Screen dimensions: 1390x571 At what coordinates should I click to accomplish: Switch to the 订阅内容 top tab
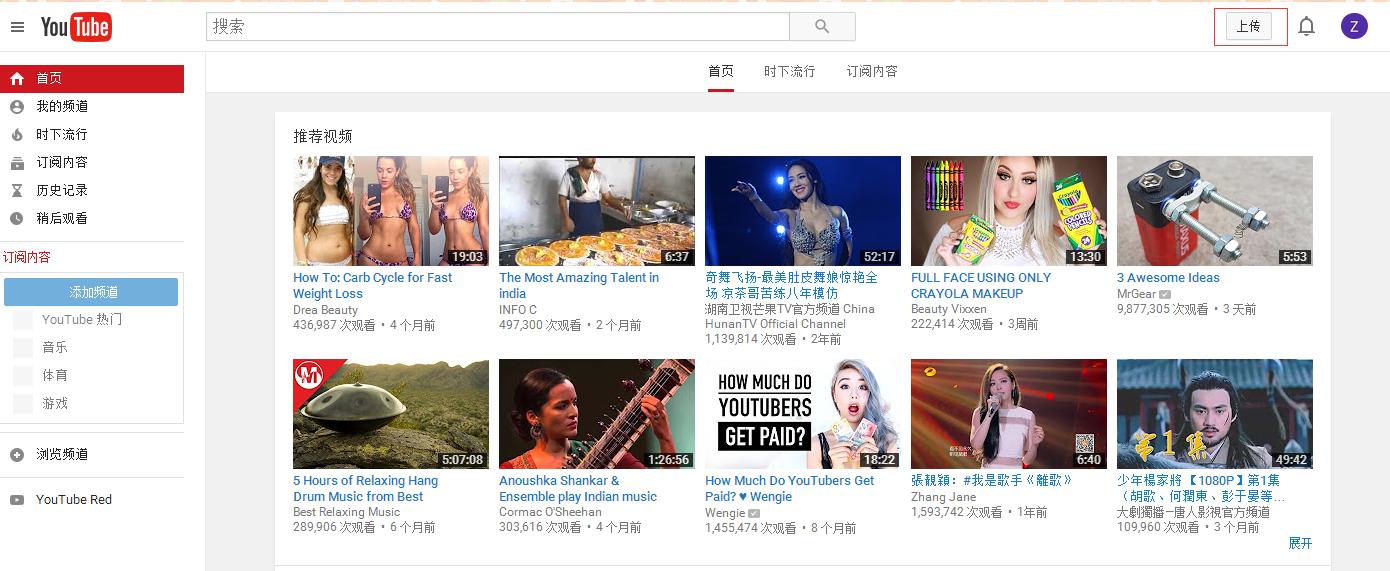[872, 71]
